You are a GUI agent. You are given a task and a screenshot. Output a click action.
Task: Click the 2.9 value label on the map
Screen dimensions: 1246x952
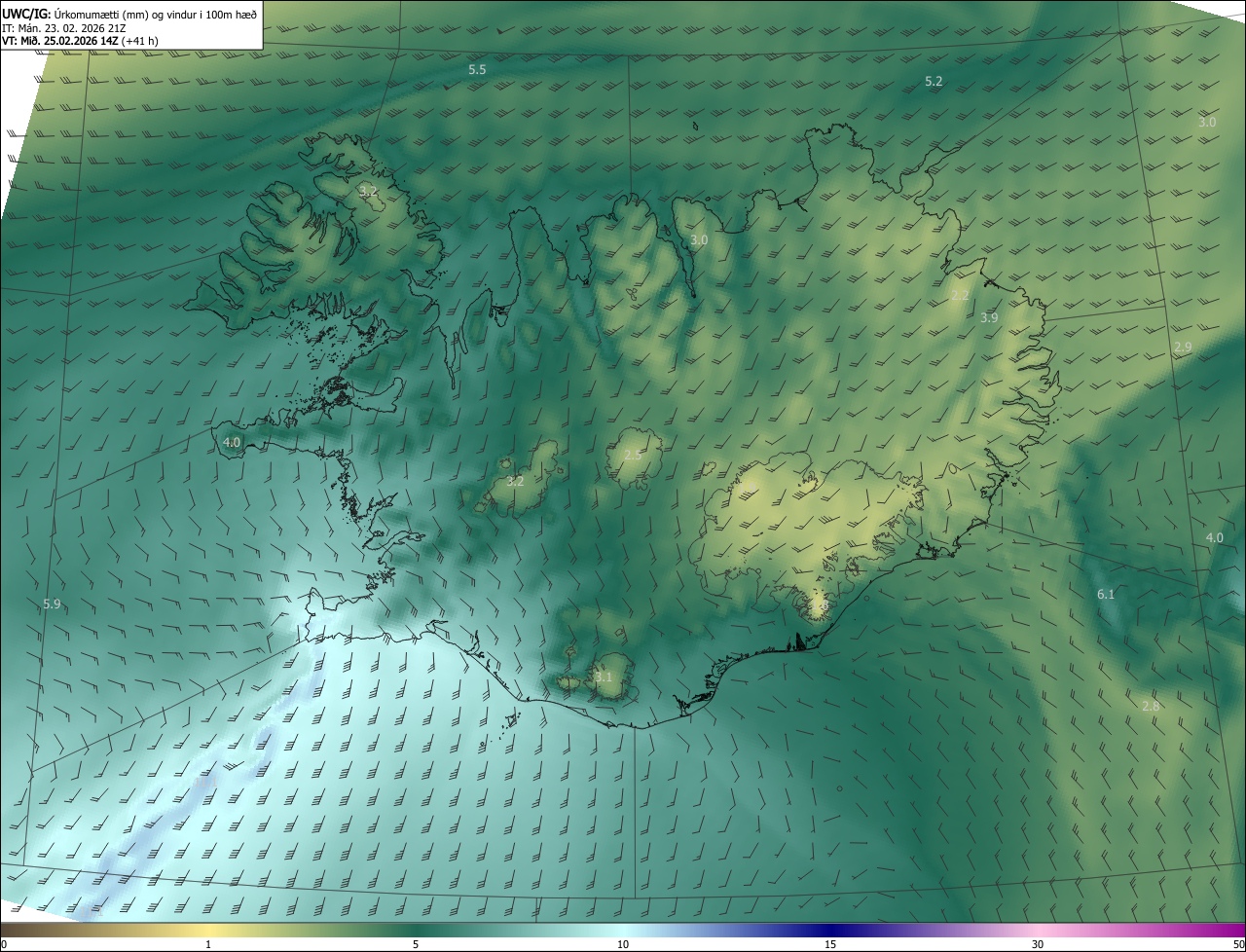pos(1183,348)
